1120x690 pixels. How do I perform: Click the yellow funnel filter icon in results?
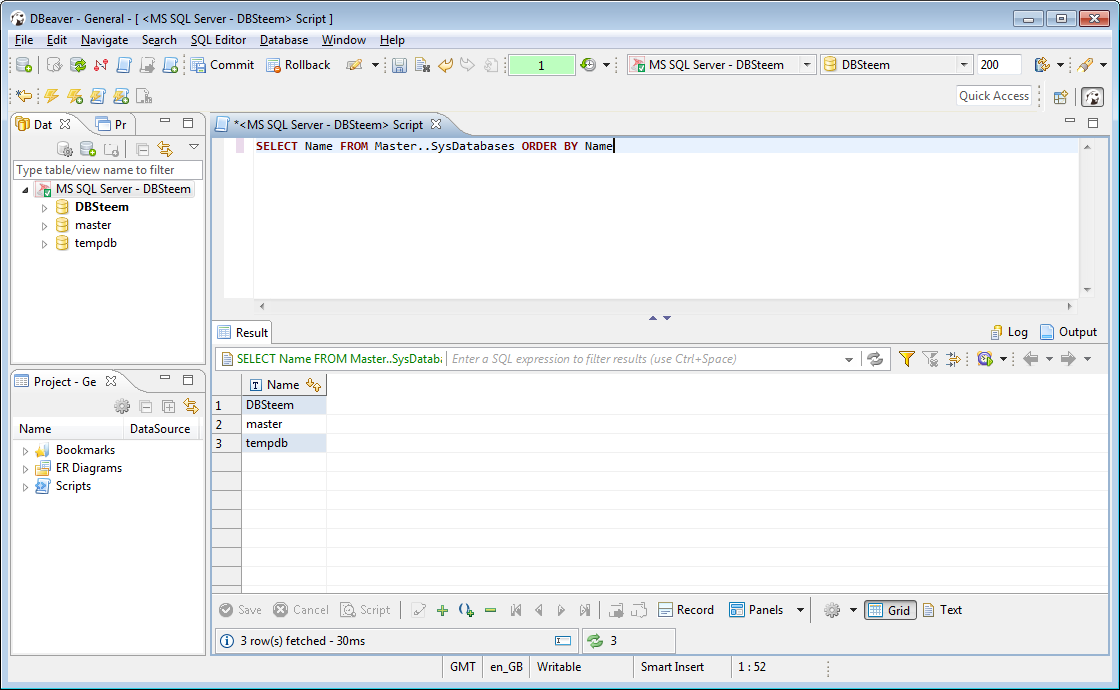pos(906,359)
